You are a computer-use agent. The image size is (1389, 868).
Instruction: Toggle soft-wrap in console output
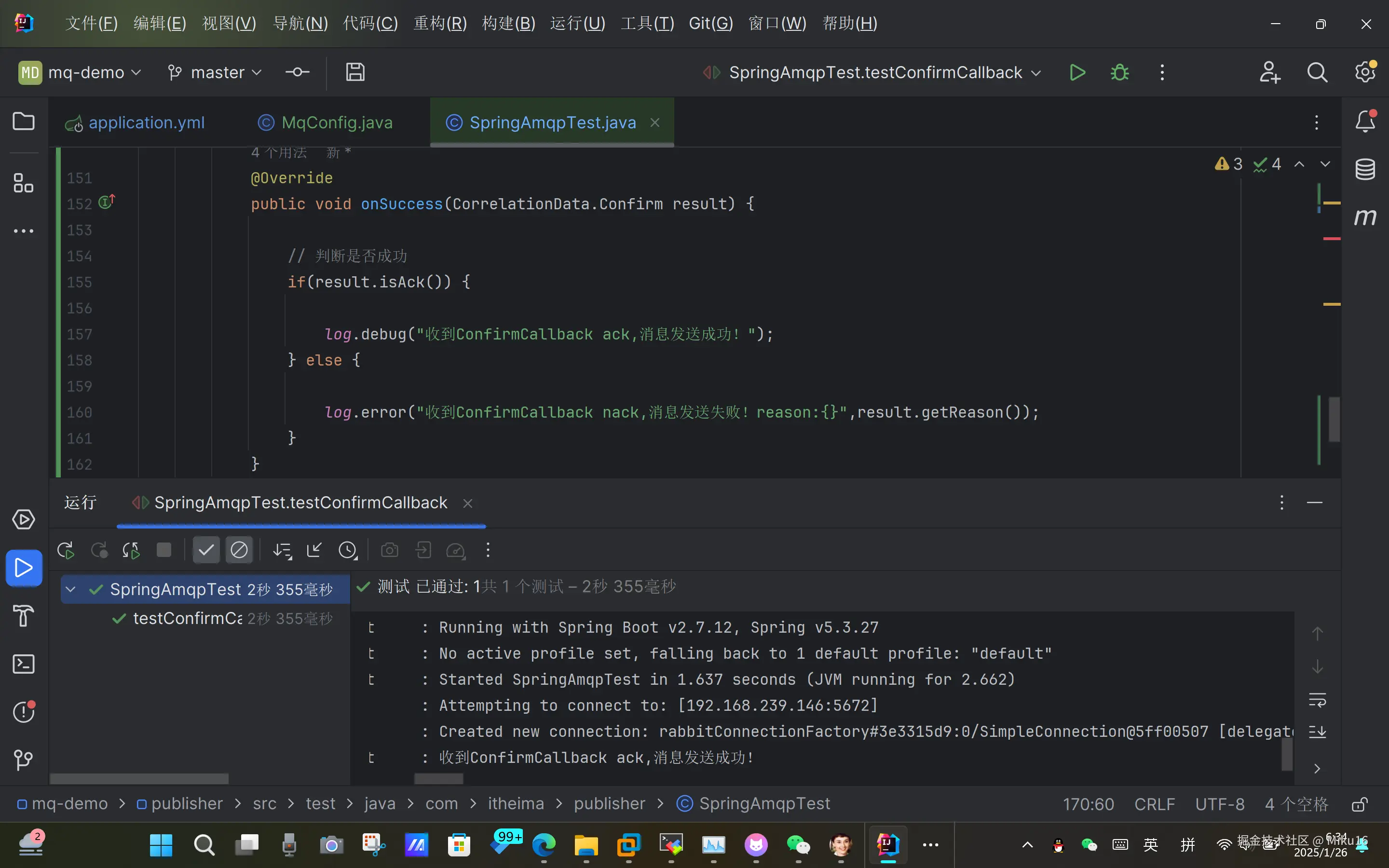click(x=1317, y=700)
